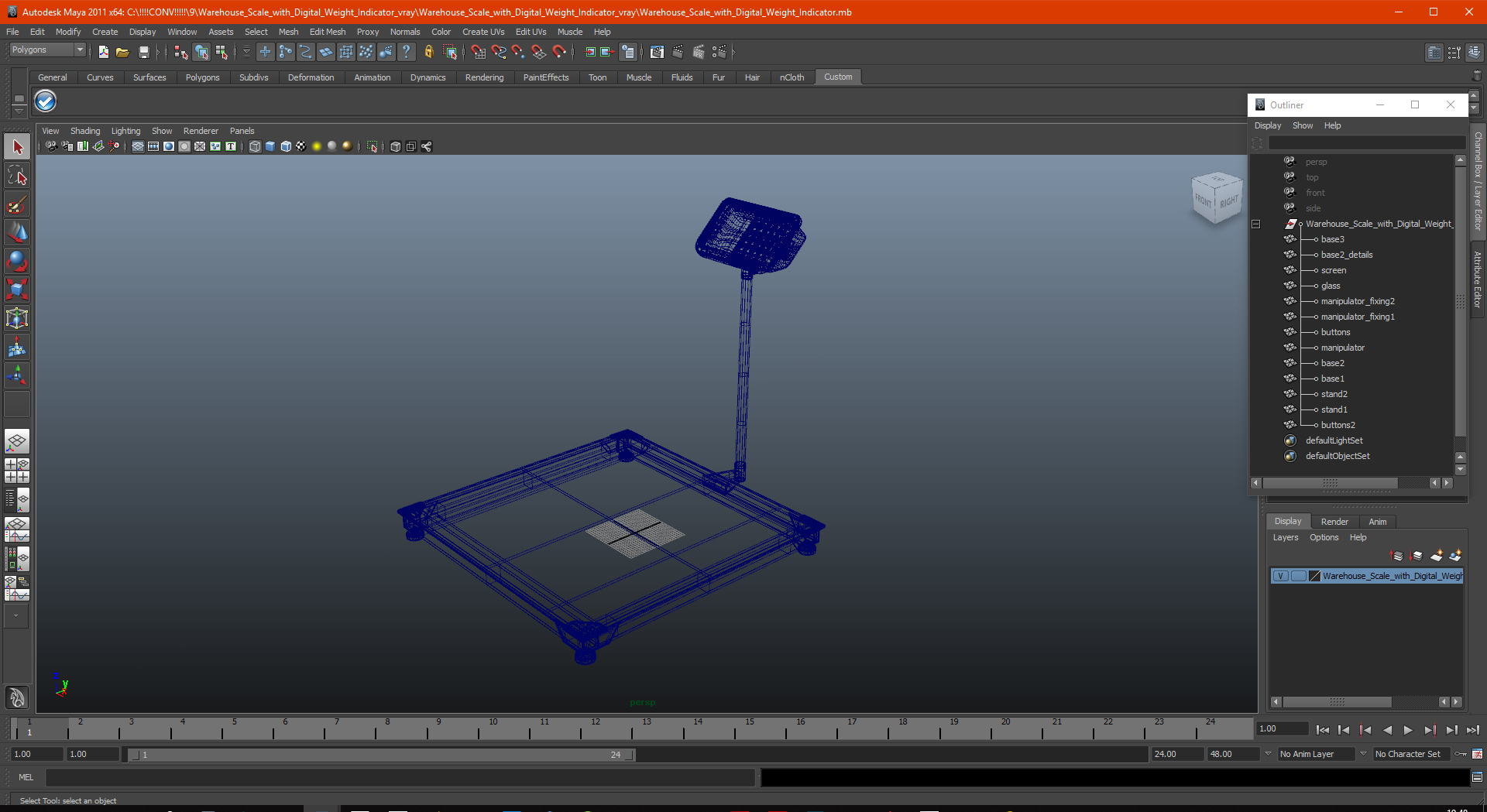Create layer from selected objects icon
Viewport: 1487px width, 812px height.
coord(1455,556)
